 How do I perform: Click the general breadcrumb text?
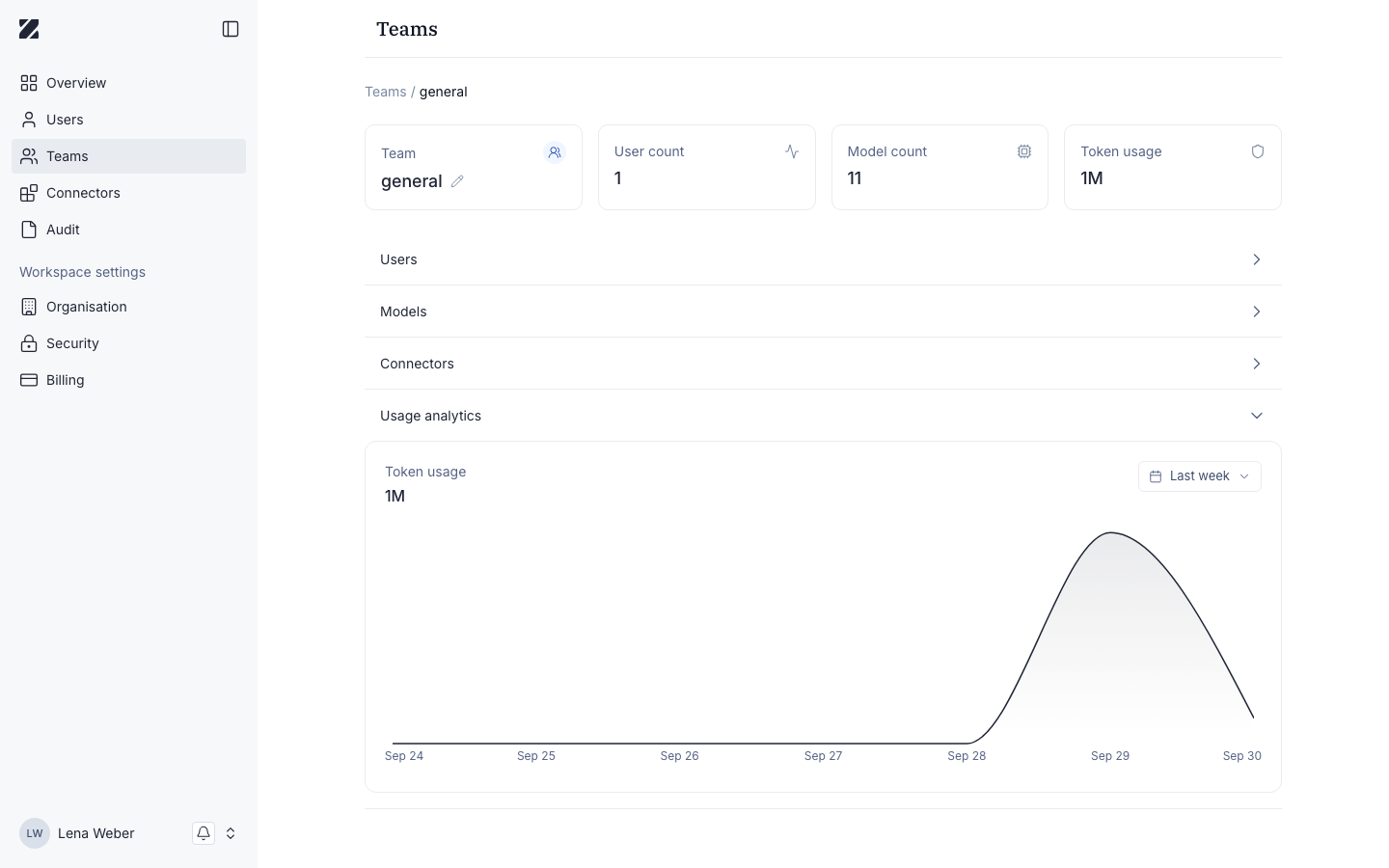(x=444, y=92)
